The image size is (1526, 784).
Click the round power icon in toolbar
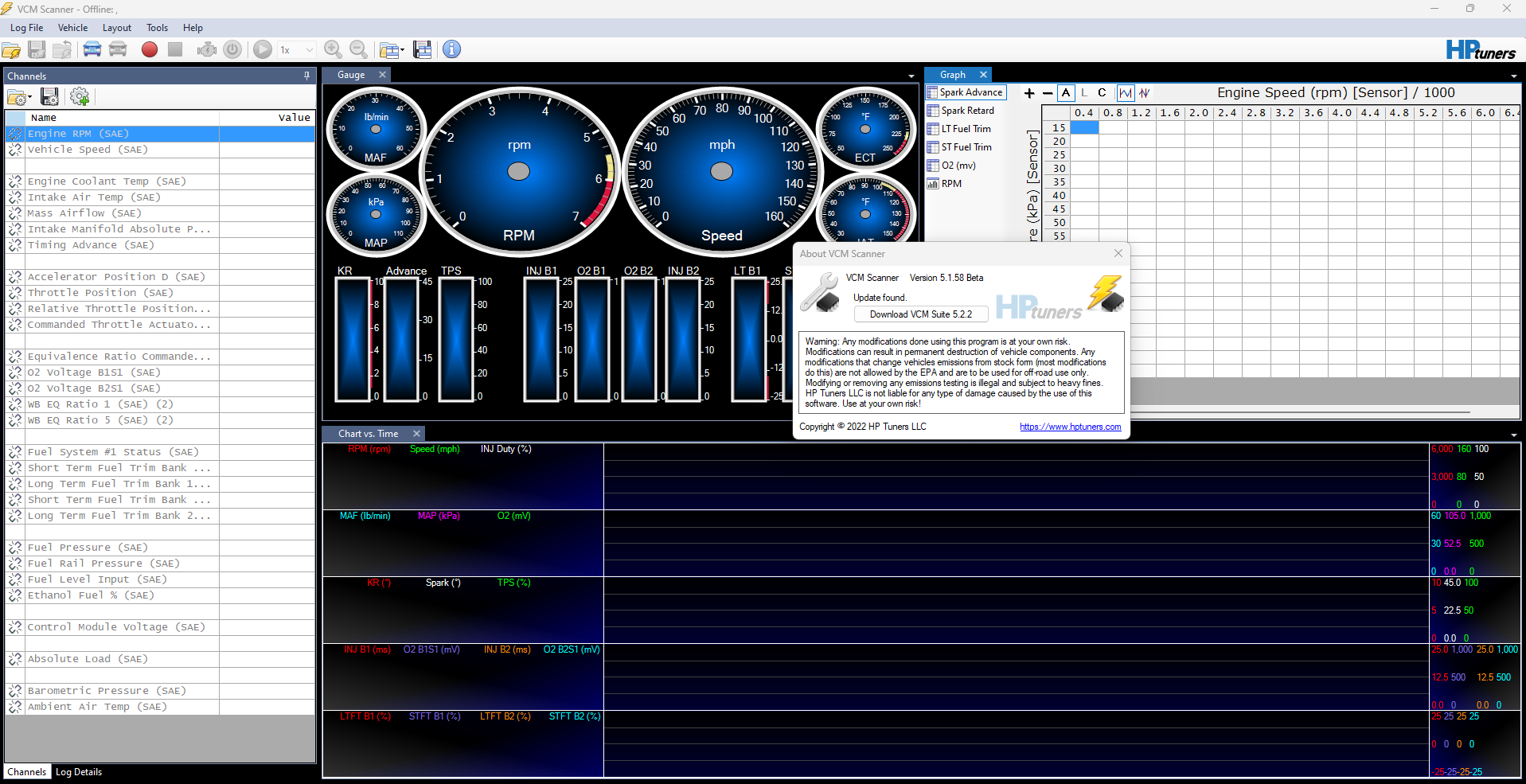[232, 49]
